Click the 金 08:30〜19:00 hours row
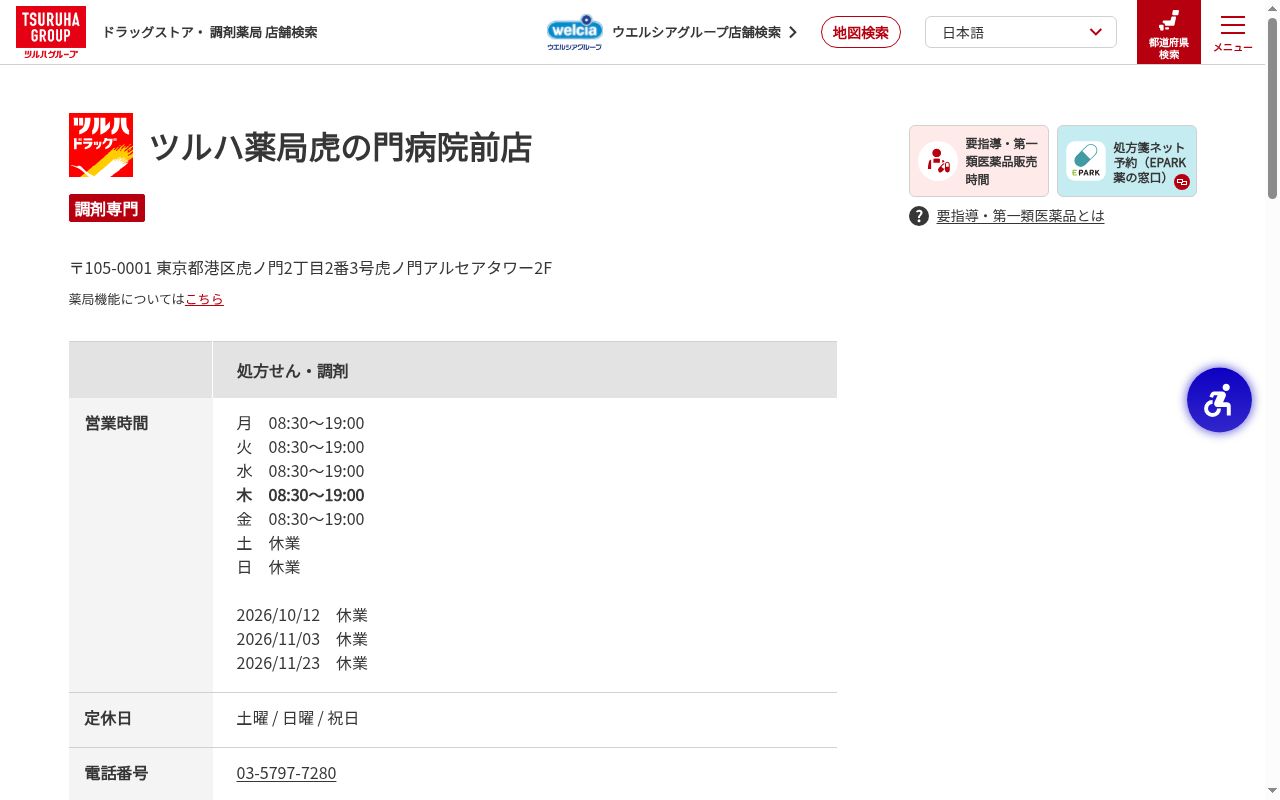 (300, 519)
